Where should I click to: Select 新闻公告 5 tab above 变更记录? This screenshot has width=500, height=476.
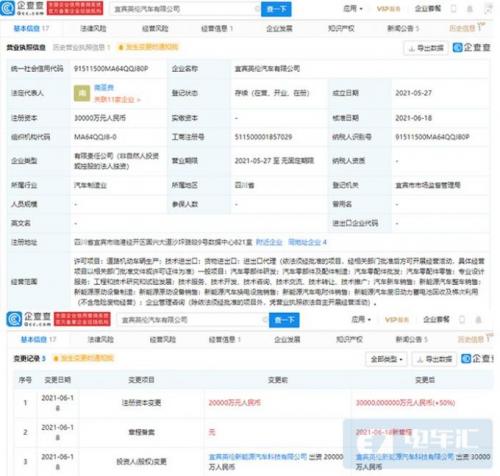pos(411,339)
